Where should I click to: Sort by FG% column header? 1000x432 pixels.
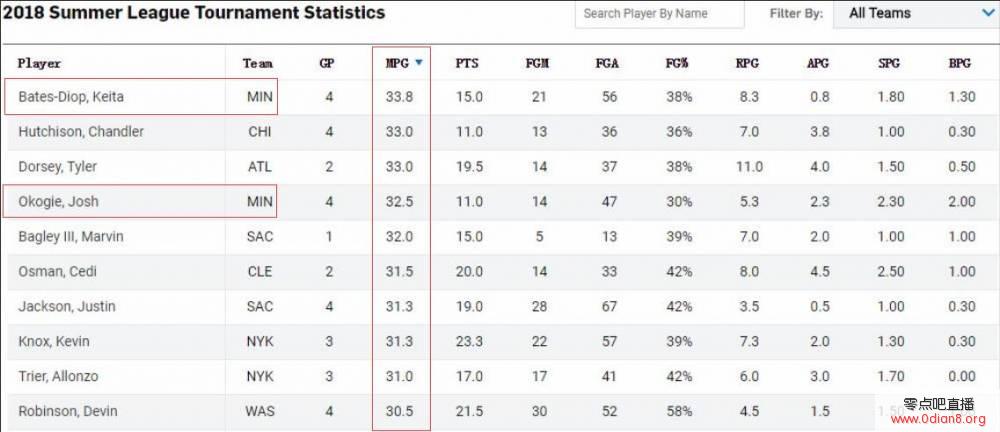click(677, 63)
